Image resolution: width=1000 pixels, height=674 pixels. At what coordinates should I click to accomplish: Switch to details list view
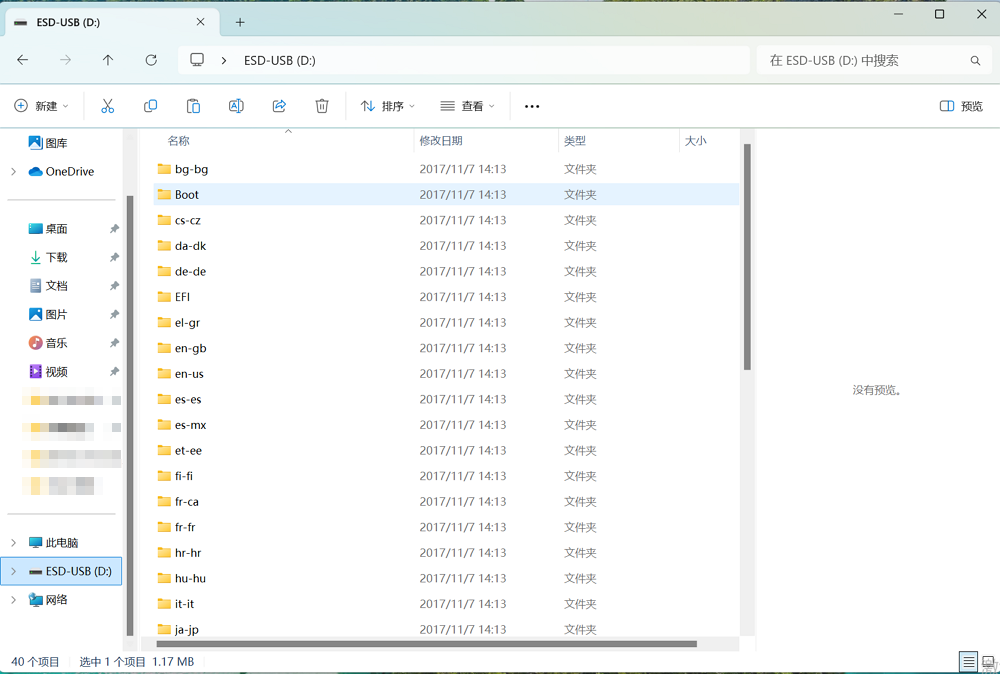click(968, 662)
